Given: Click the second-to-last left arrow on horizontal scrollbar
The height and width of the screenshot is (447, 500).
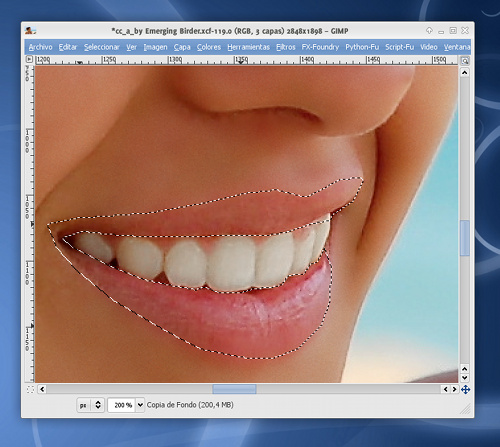Looking at the screenshot, I should tap(446, 389).
